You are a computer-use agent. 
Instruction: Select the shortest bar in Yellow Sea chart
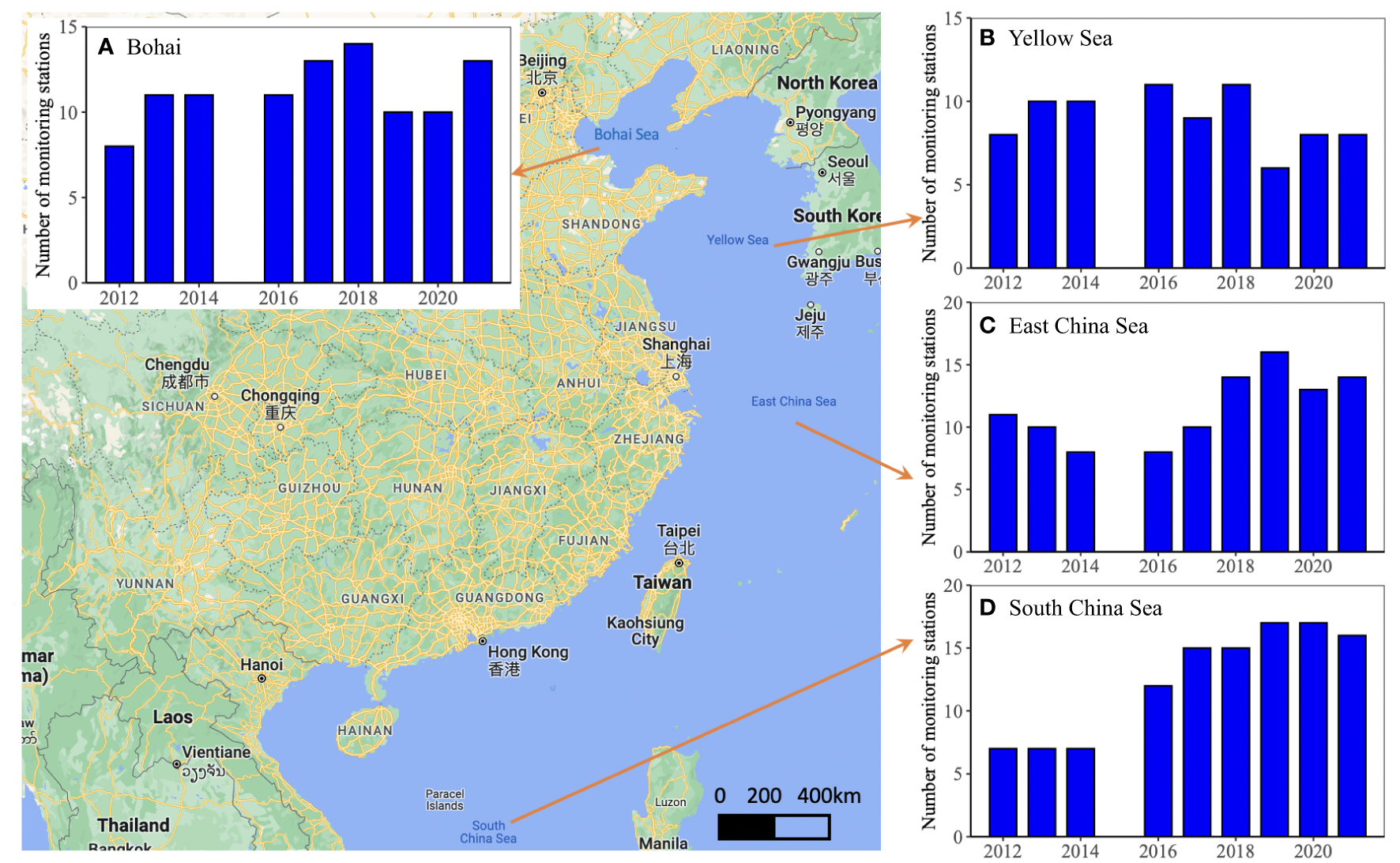point(1274,217)
